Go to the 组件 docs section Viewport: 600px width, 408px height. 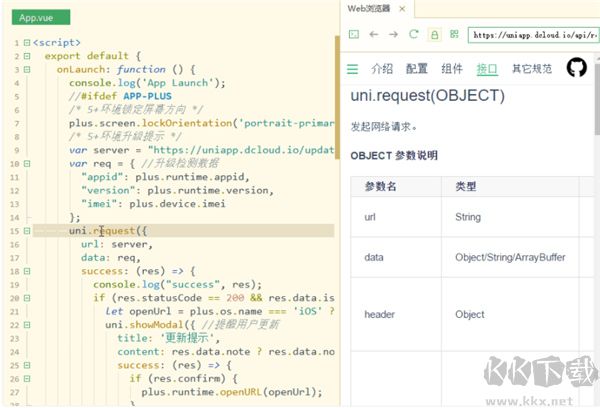tap(452, 69)
